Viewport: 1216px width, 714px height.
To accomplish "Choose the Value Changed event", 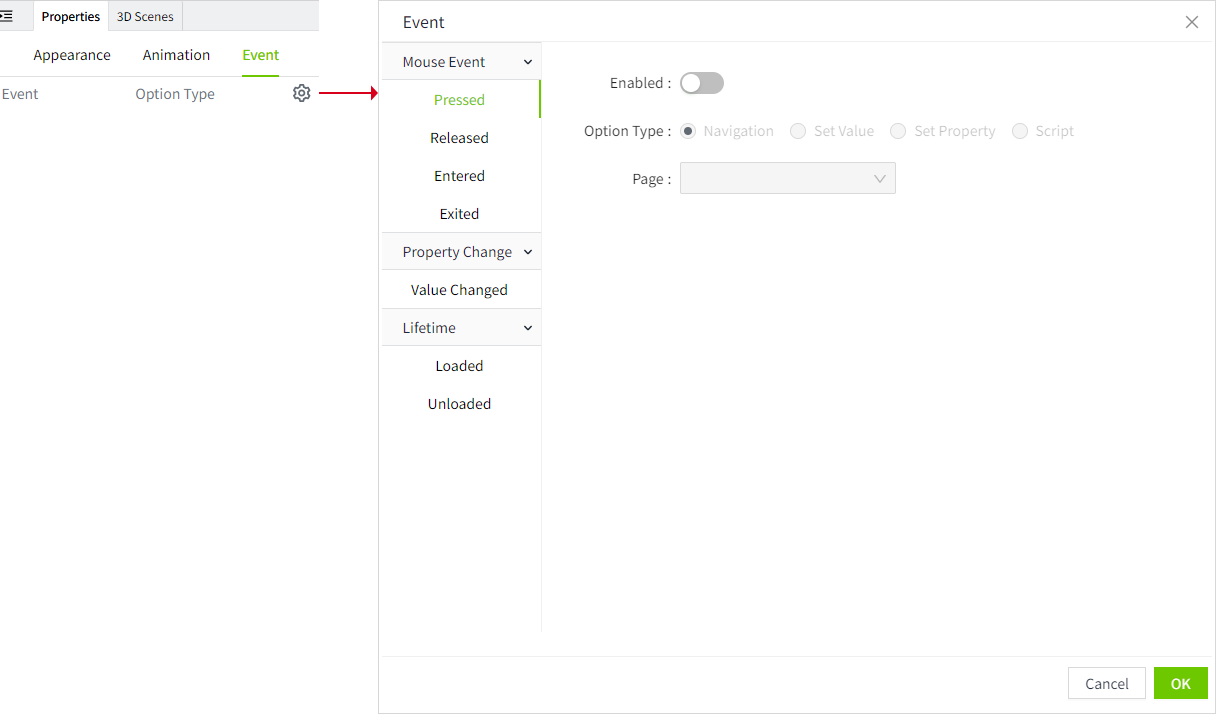I will 459,290.
